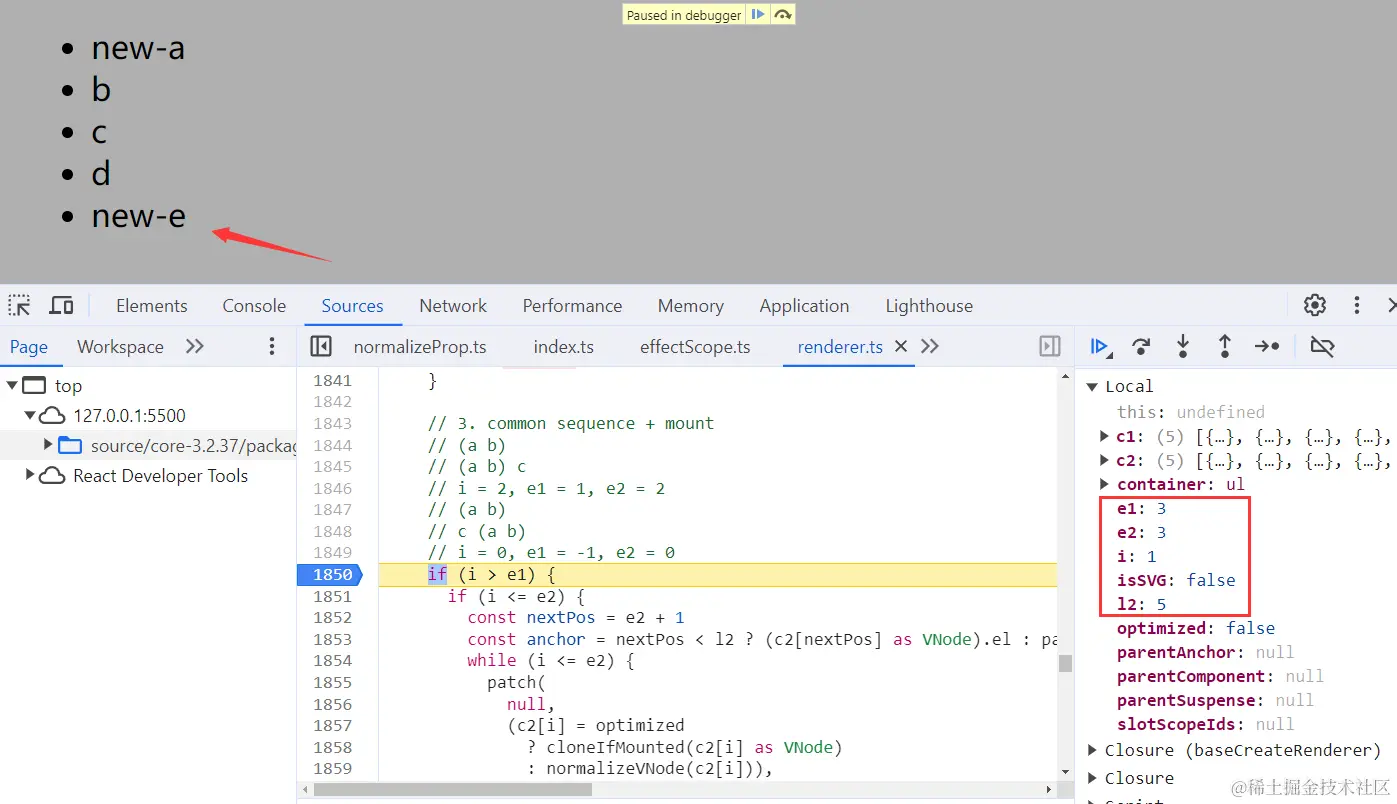Screen dimensions: 1397x804
Task: Resume script from the paused-in-debugger overlay
Action: pyautogui.click(x=758, y=15)
